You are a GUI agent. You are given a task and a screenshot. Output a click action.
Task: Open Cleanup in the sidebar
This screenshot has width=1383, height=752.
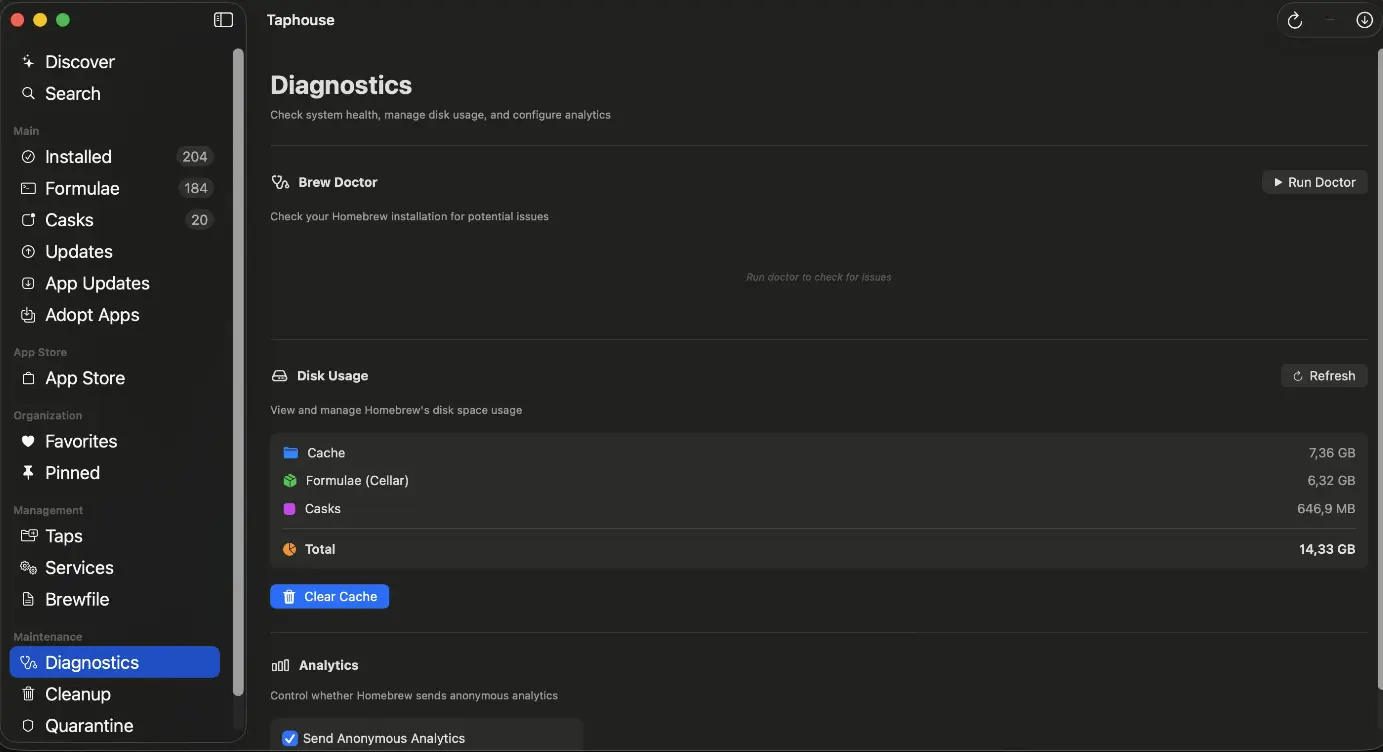(115, 694)
